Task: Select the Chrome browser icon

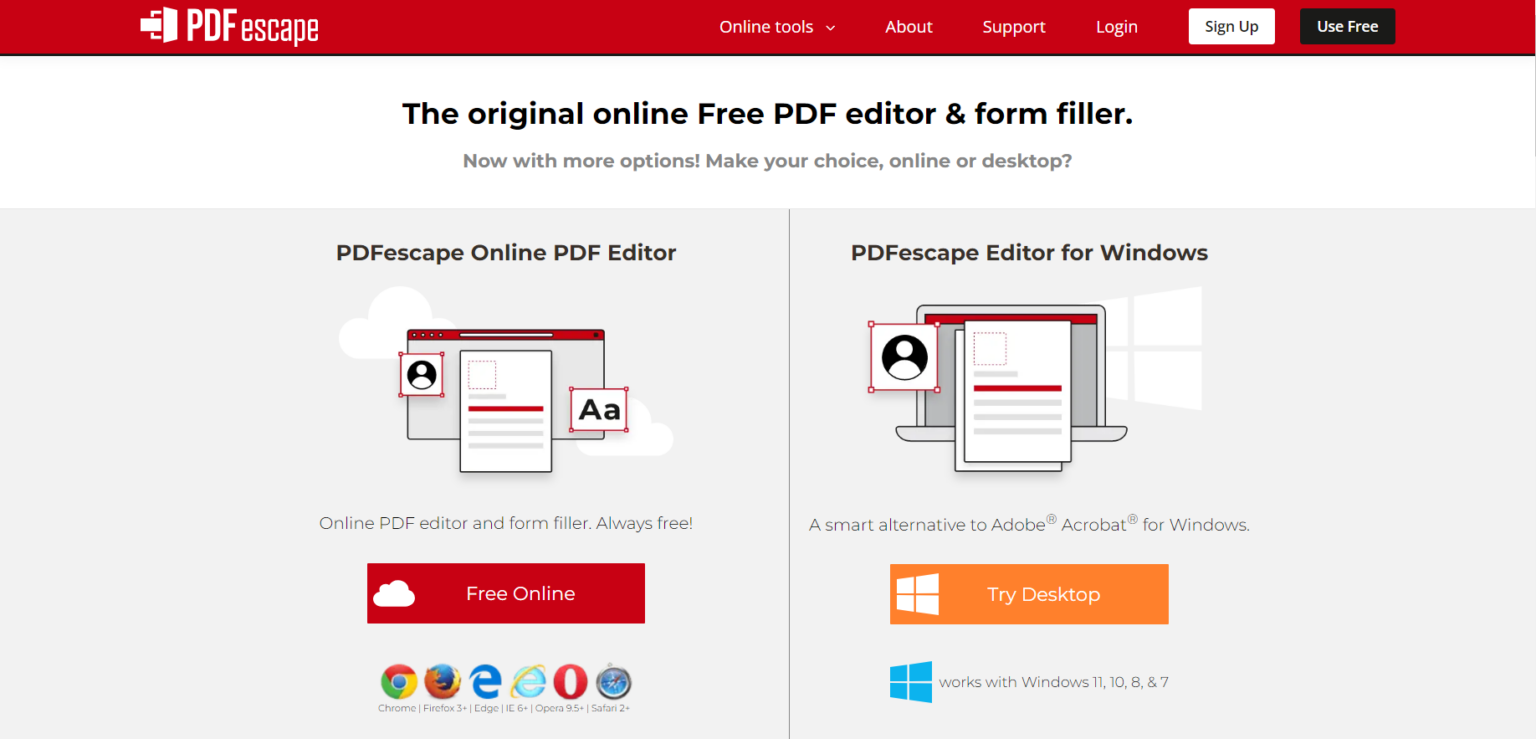Action: tap(399, 681)
